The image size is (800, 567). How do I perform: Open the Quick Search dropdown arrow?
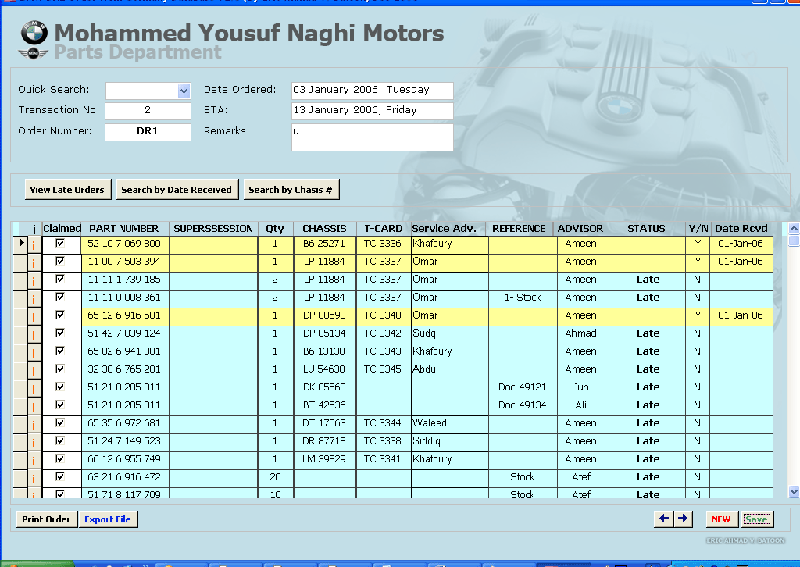[x=184, y=91]
